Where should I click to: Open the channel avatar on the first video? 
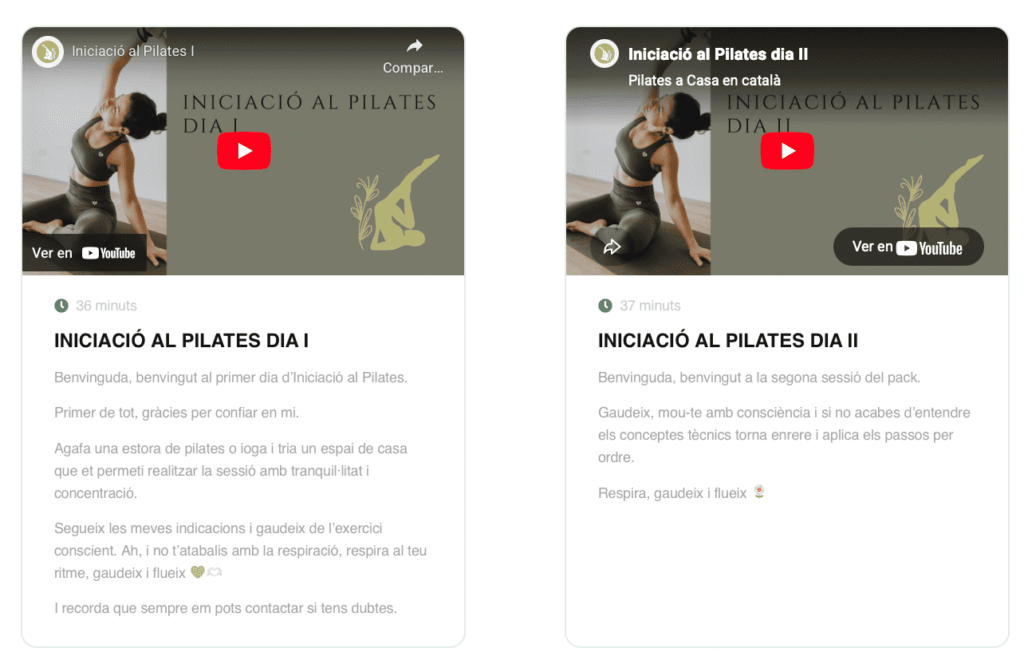point(48,52)
